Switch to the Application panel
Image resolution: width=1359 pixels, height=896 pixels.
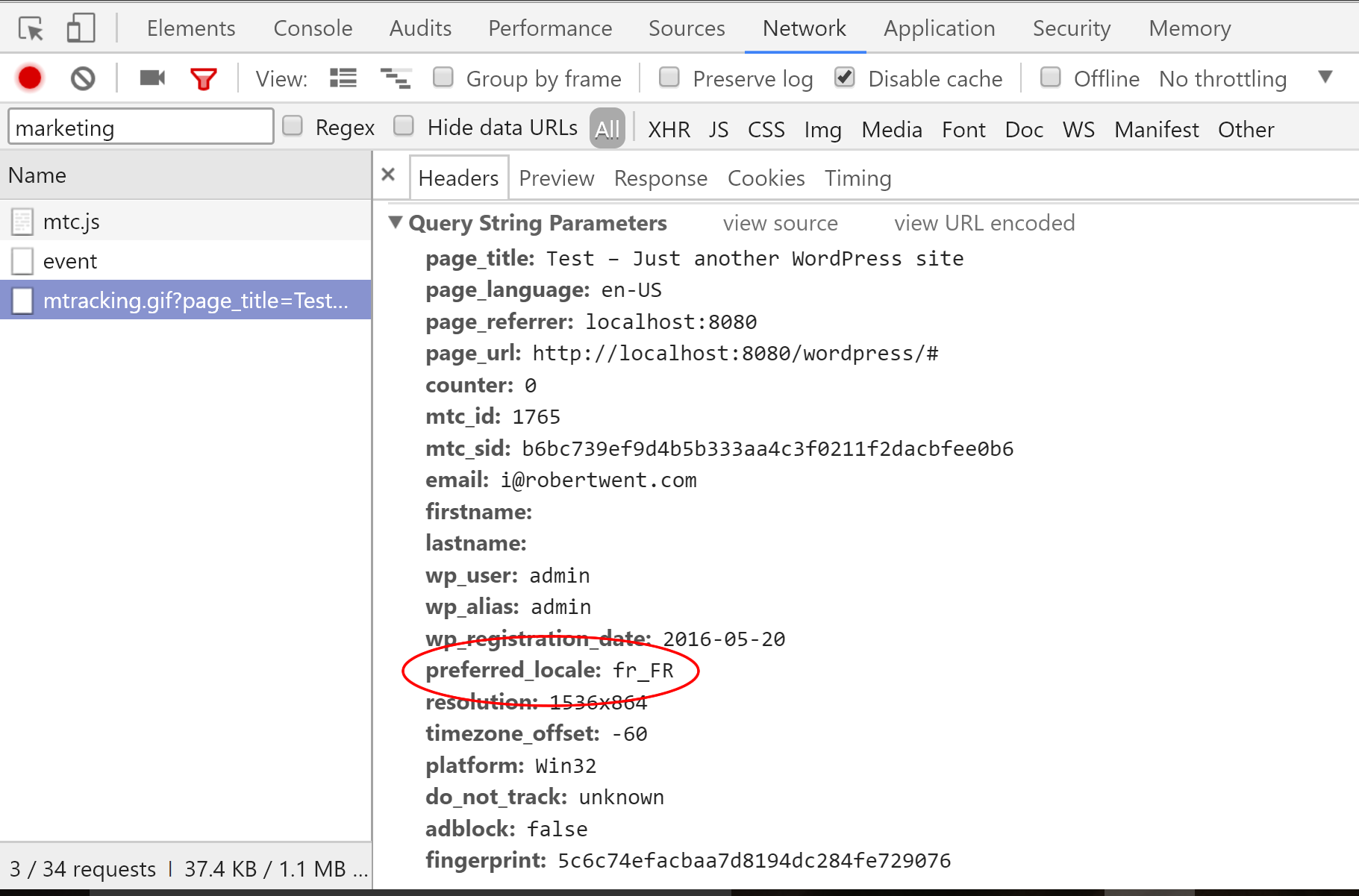(x=939, y=28)
